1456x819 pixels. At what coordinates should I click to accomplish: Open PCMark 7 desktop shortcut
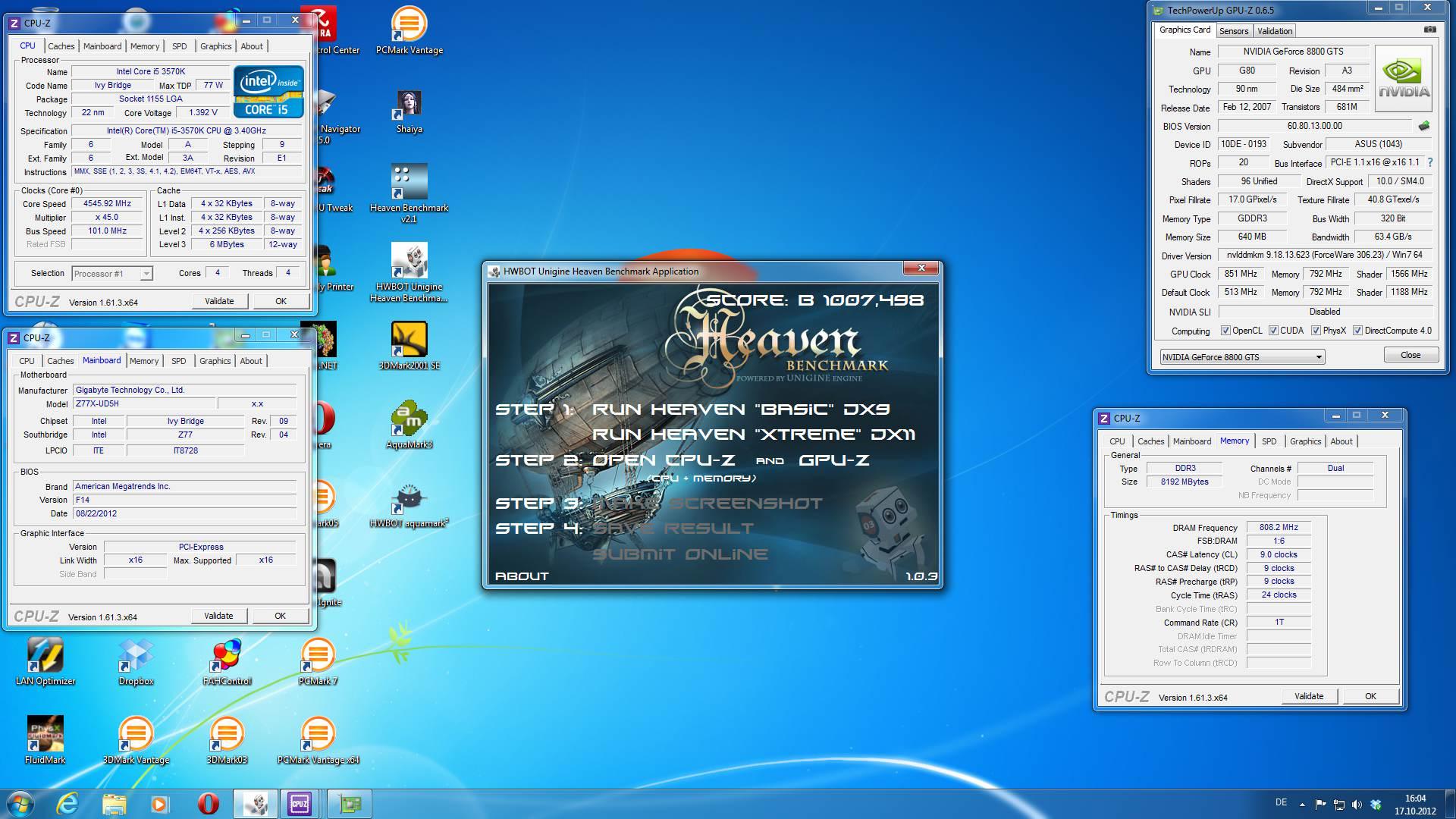tap(318, 661)
